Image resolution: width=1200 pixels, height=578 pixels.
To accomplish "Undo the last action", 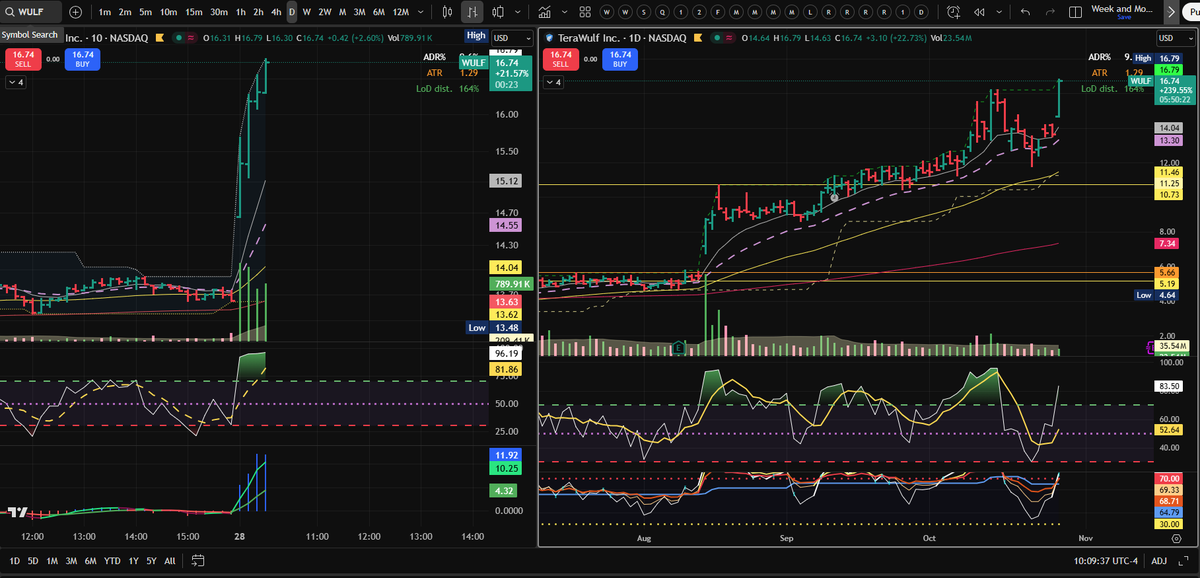I will pyautogui.click(x=1024, y=12).
